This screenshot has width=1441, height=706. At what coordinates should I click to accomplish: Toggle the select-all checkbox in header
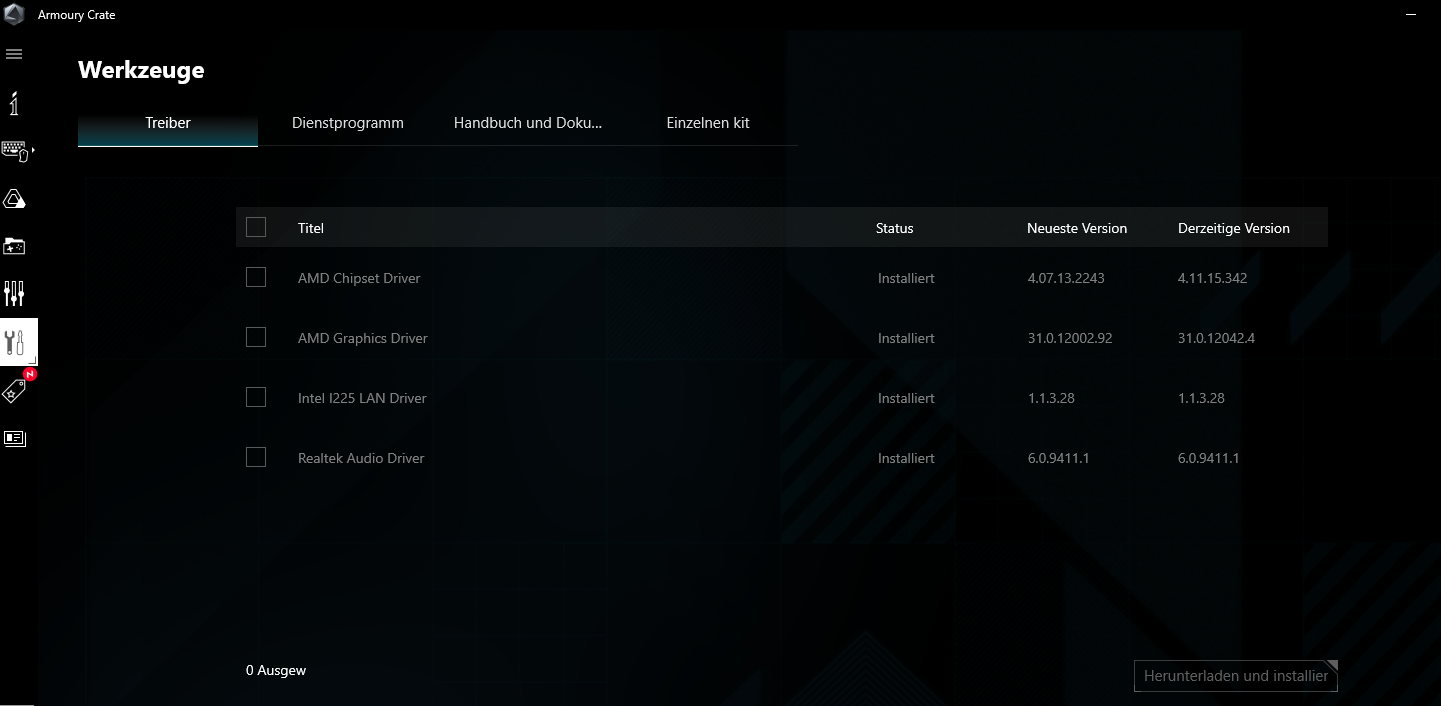(256, 227)
